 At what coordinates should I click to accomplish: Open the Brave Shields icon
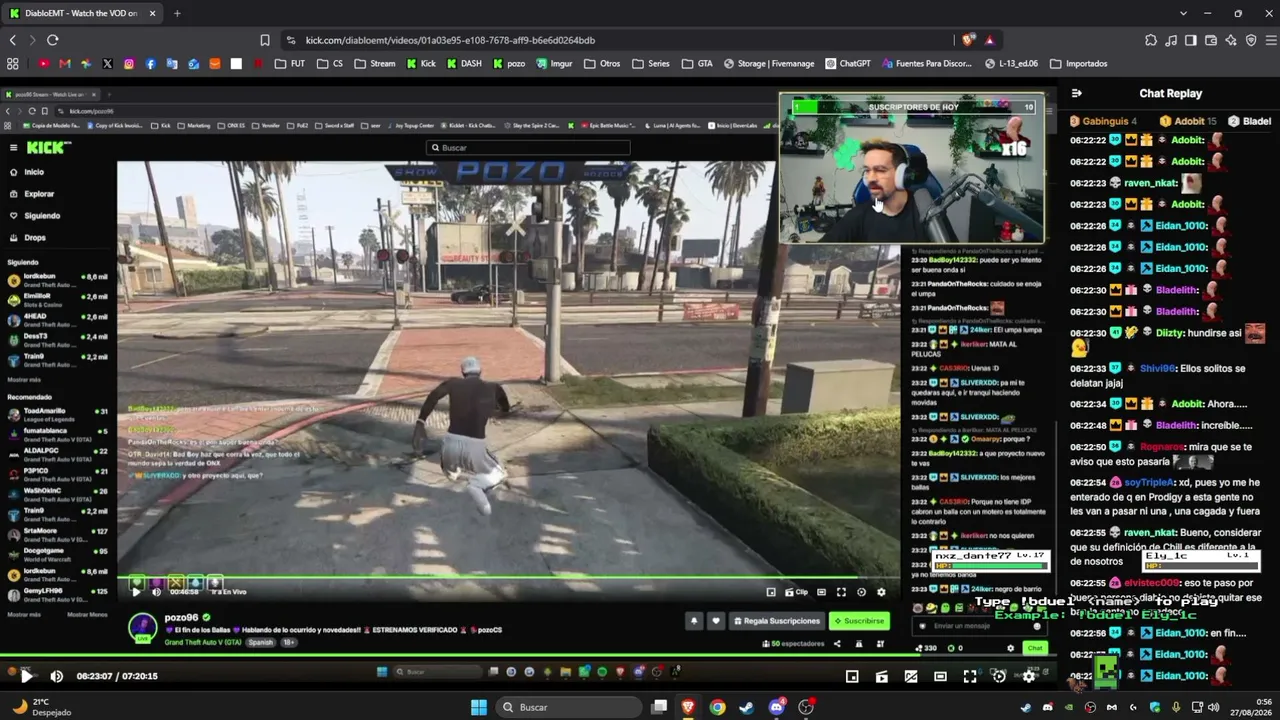point(968,40)
